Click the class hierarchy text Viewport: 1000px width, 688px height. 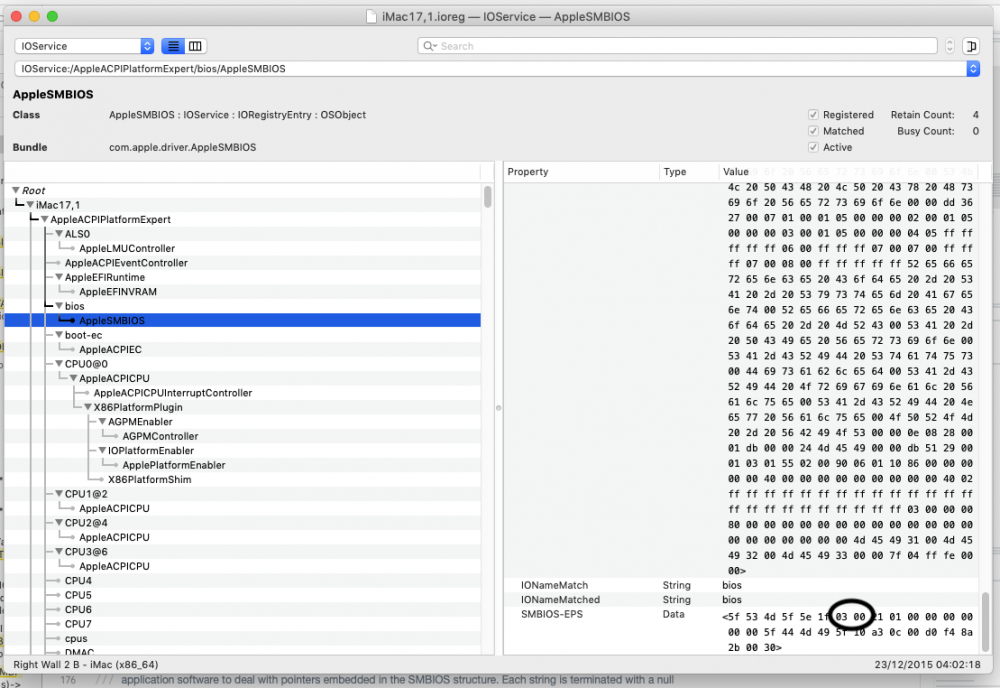[x=237, y=115]
